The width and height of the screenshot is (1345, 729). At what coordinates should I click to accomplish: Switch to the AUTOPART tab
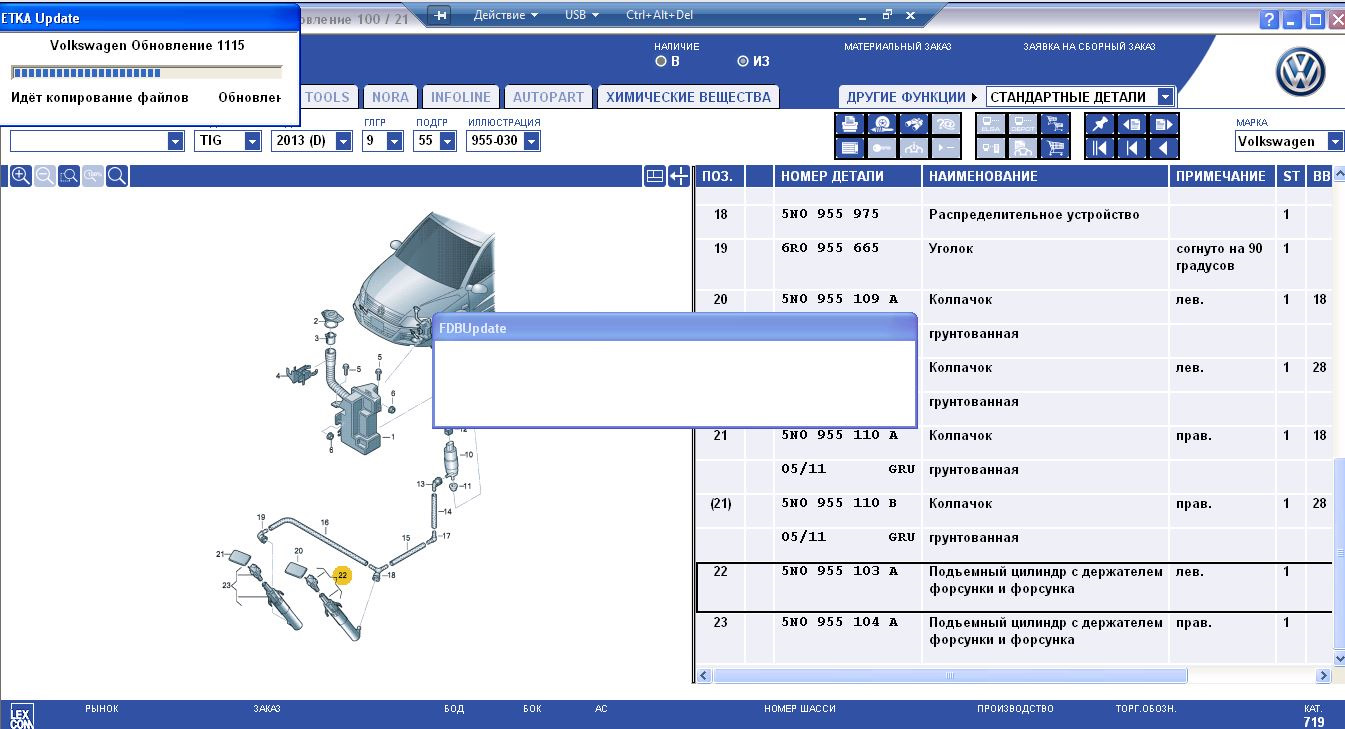pos(548,97)
